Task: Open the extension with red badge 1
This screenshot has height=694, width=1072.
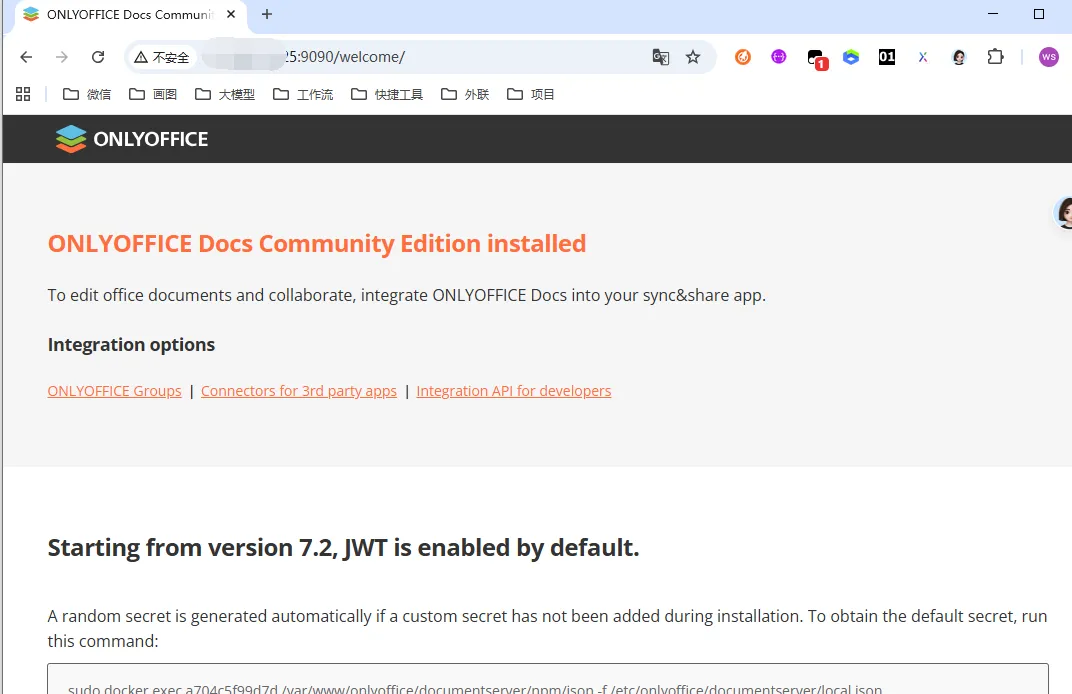Action: tap(816, 58)
